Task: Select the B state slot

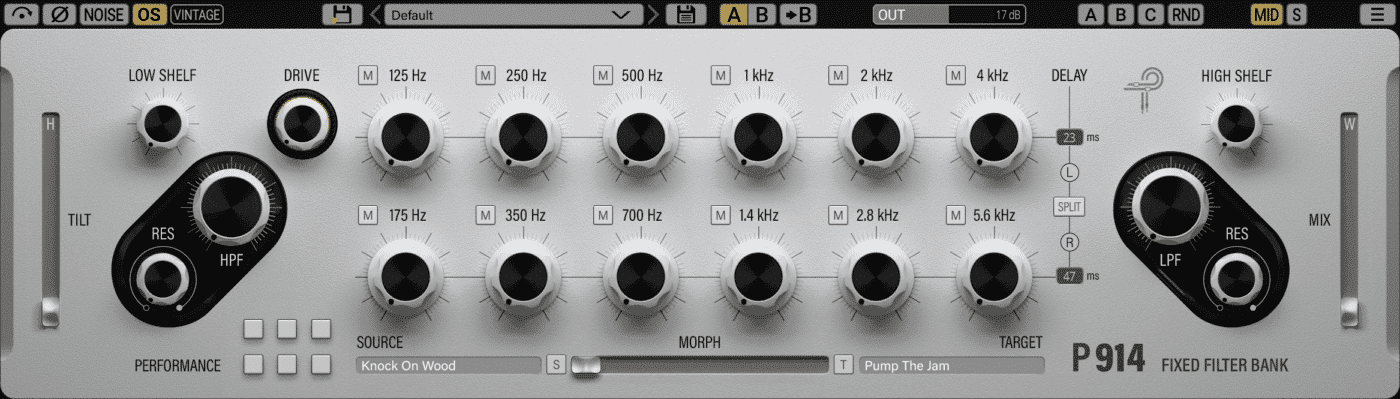Action: click(763, 14)
